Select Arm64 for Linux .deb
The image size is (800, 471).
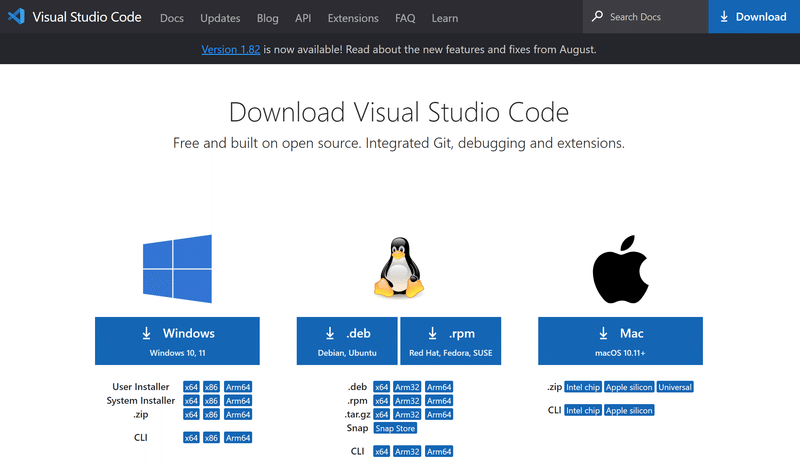pyautogui.click(x=439, y=387)
